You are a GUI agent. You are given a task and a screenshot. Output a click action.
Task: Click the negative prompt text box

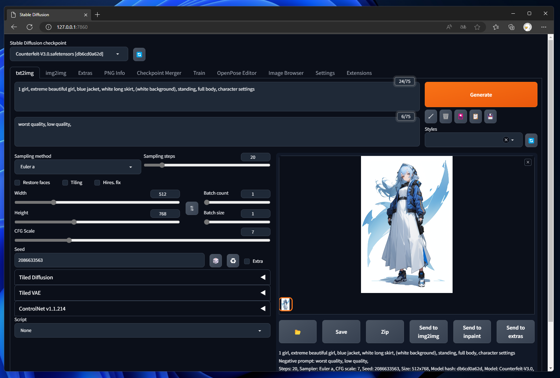point(217,132)
